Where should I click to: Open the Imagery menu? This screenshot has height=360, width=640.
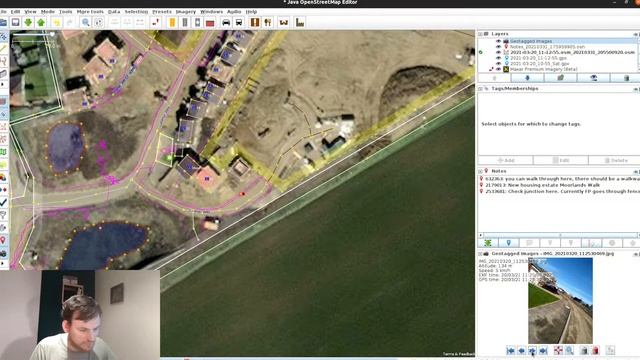point(186,12)
